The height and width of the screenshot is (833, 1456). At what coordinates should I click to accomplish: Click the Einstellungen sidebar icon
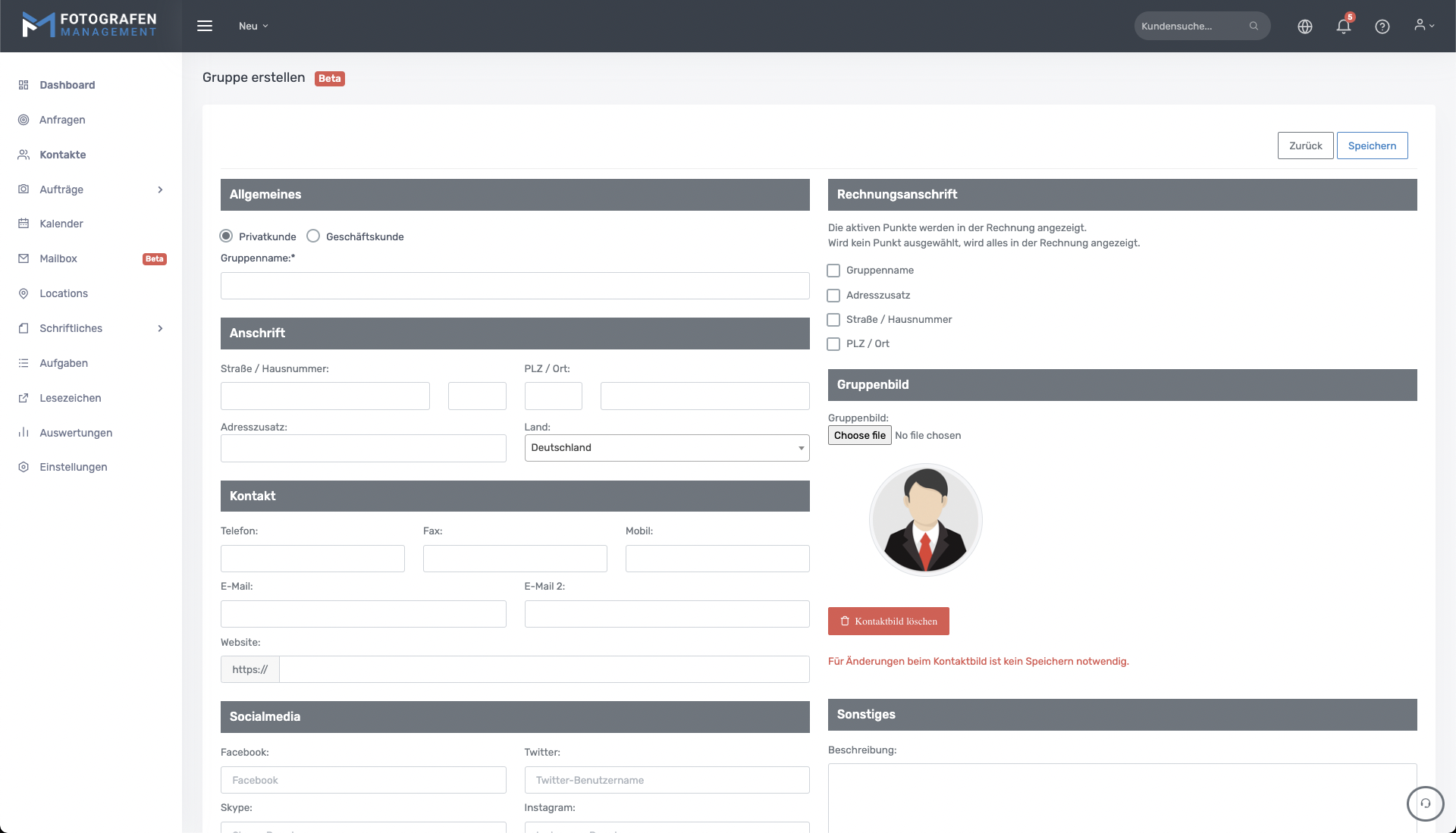(x=24, y=467)
